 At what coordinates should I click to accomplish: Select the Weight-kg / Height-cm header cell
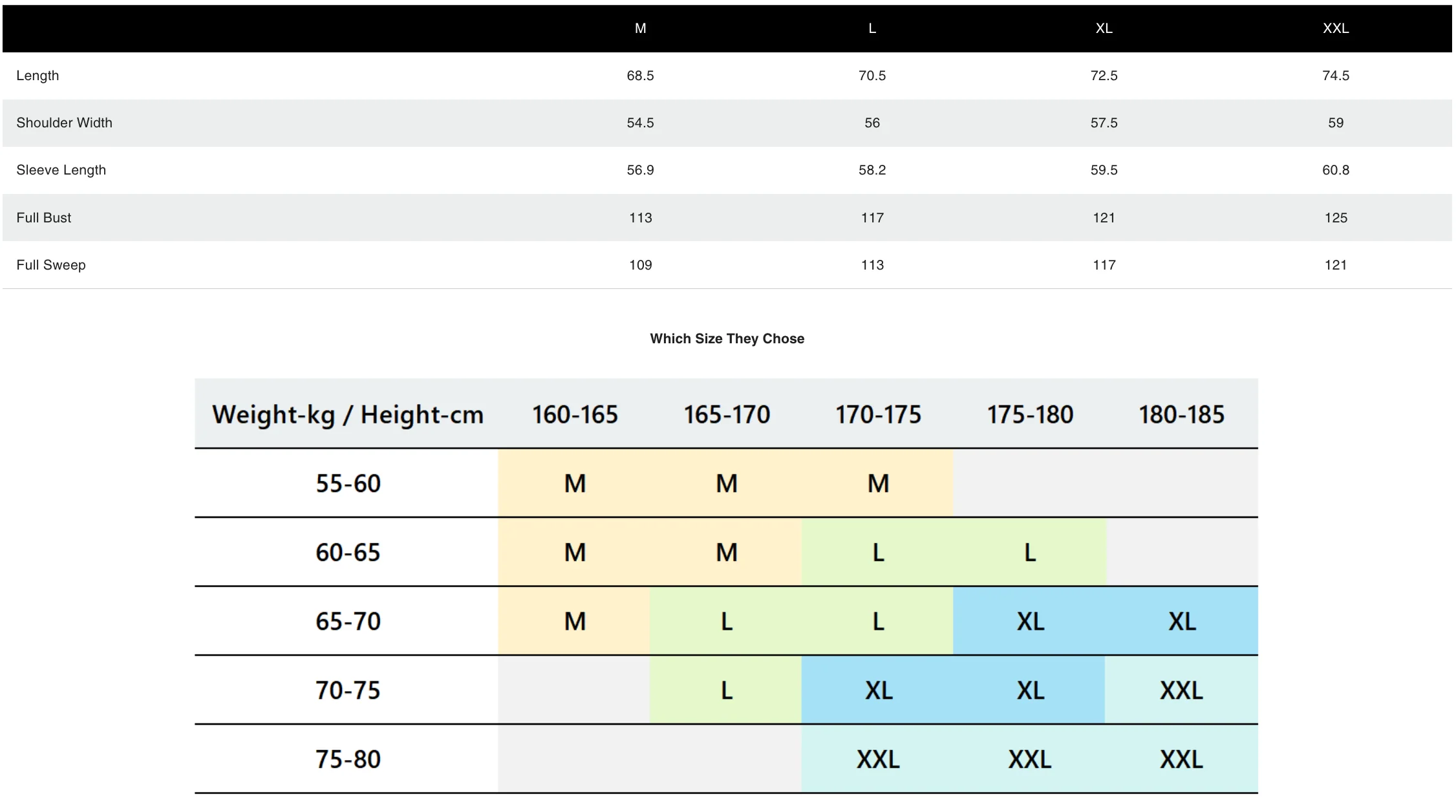[x=347, y=414]
